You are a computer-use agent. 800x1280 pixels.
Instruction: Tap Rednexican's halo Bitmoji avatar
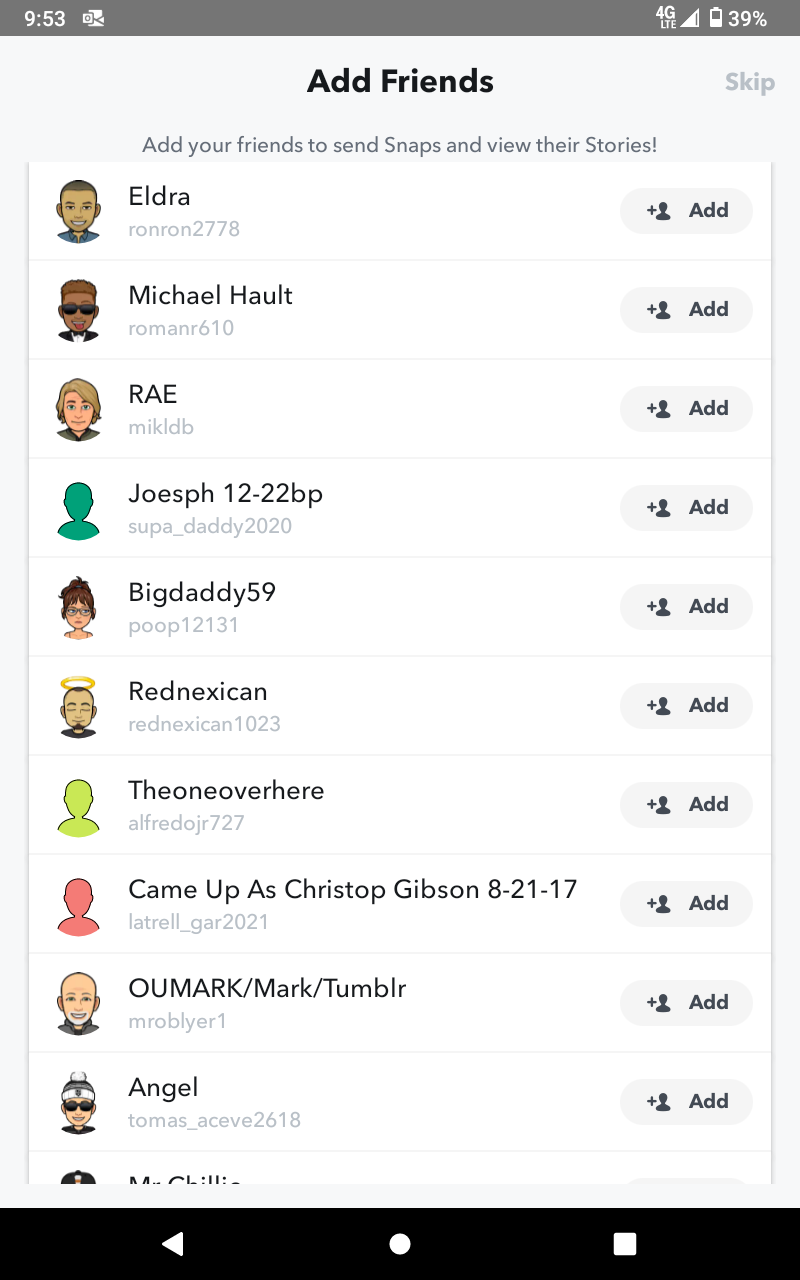click(x=78, y=706)
